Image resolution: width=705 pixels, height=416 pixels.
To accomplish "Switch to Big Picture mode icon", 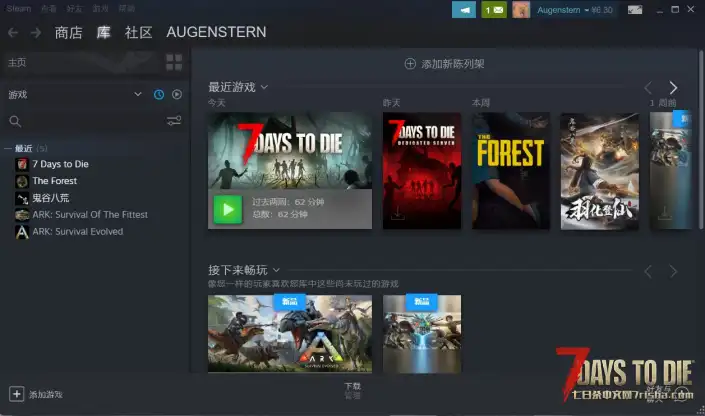I will (635, 9).
